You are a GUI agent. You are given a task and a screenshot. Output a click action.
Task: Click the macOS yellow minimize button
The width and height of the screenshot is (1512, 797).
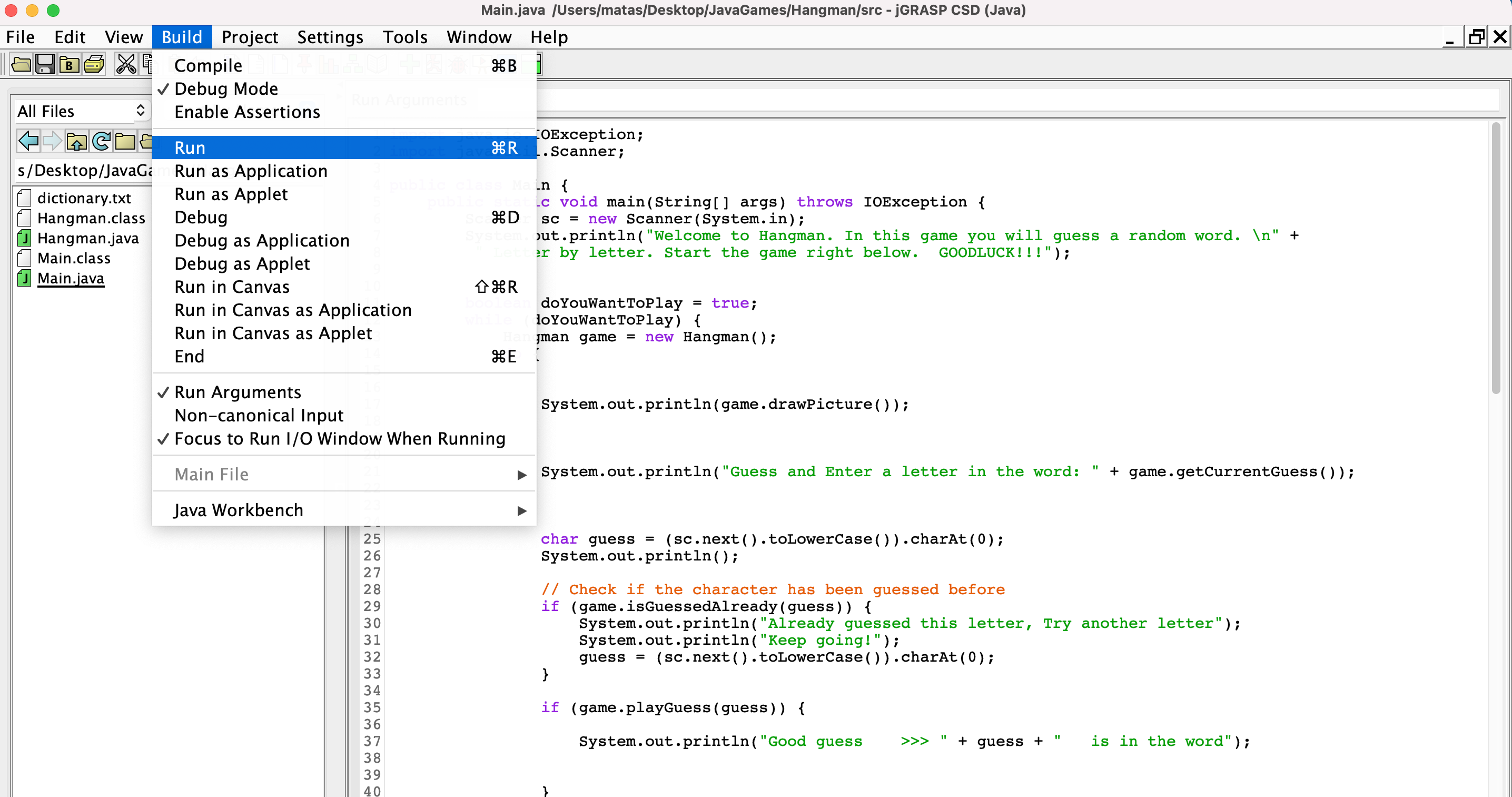coord(32,10)
